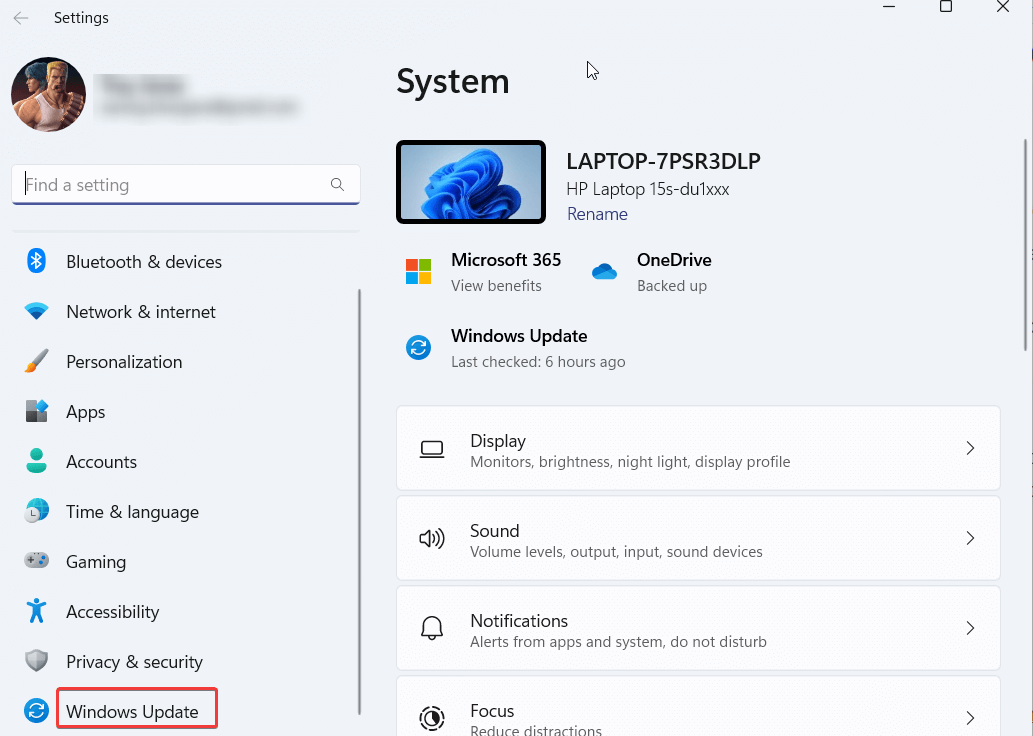Open the Focus settings entry
Screen dimensions: 1033x736
tap(969, 716)
